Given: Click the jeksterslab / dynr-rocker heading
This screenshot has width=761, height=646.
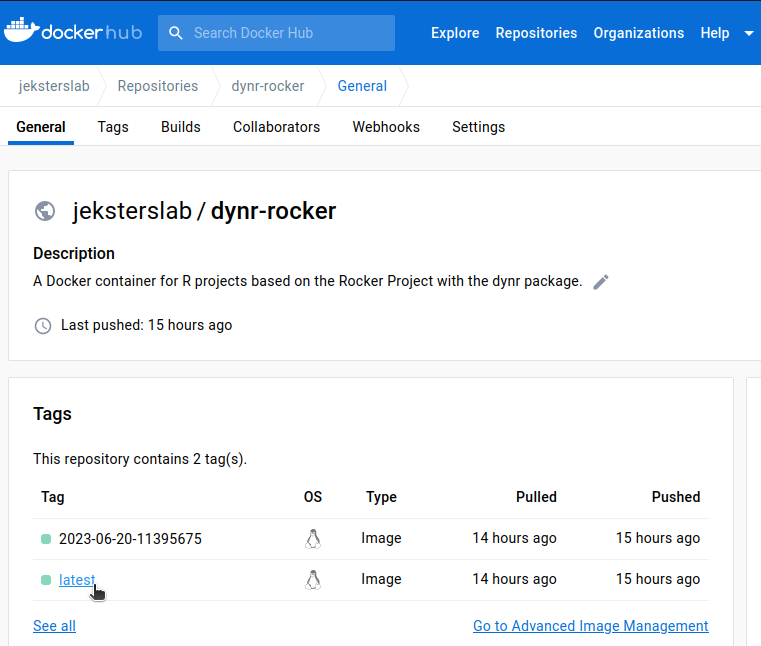Looking at the screenshot, I should click(x=204, y=211).
